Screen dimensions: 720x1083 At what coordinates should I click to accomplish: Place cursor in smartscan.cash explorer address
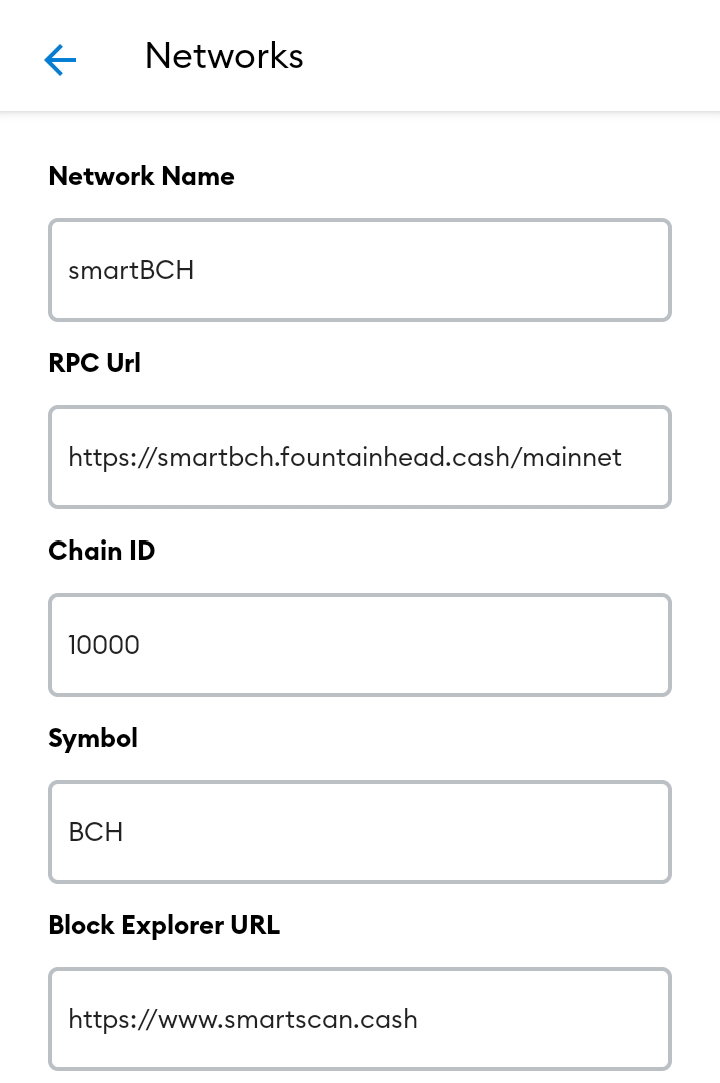(x=243, y=1019)
